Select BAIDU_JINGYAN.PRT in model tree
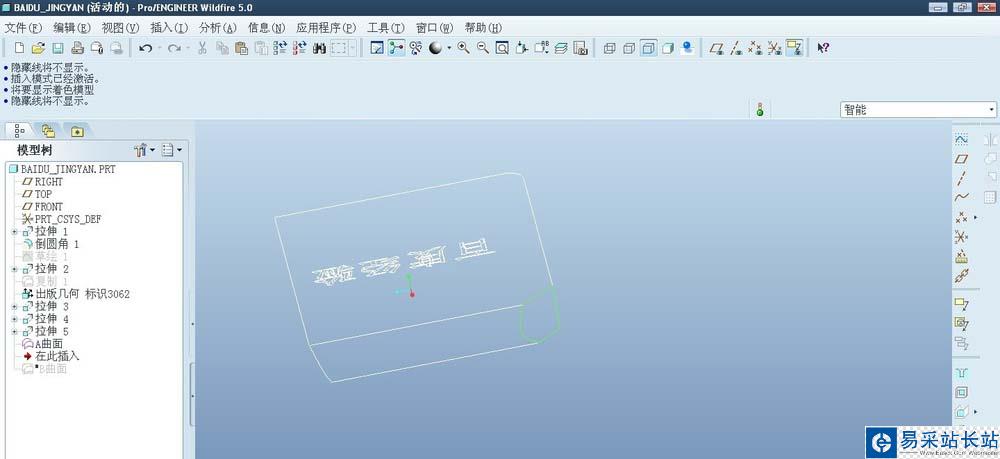 click(62, 170)
